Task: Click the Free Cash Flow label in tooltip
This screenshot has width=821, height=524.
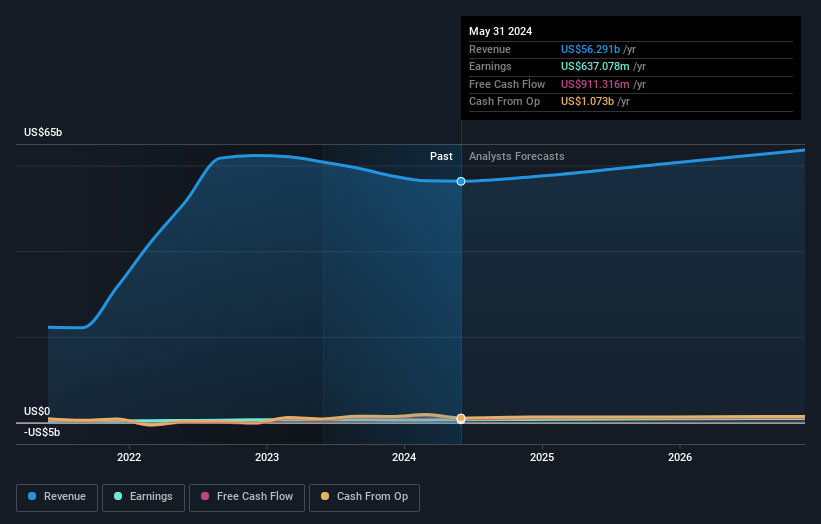Action: (507, 84)
